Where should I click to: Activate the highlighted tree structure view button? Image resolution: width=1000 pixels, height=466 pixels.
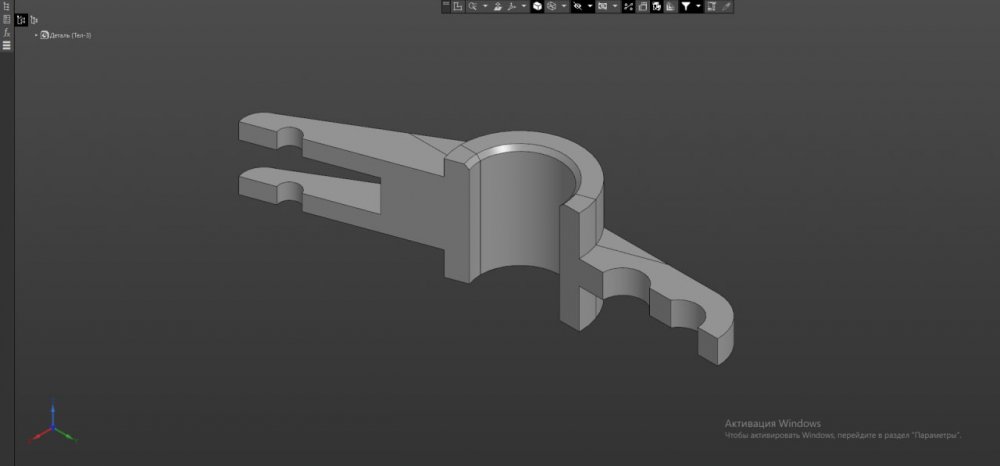pos(21,19)
